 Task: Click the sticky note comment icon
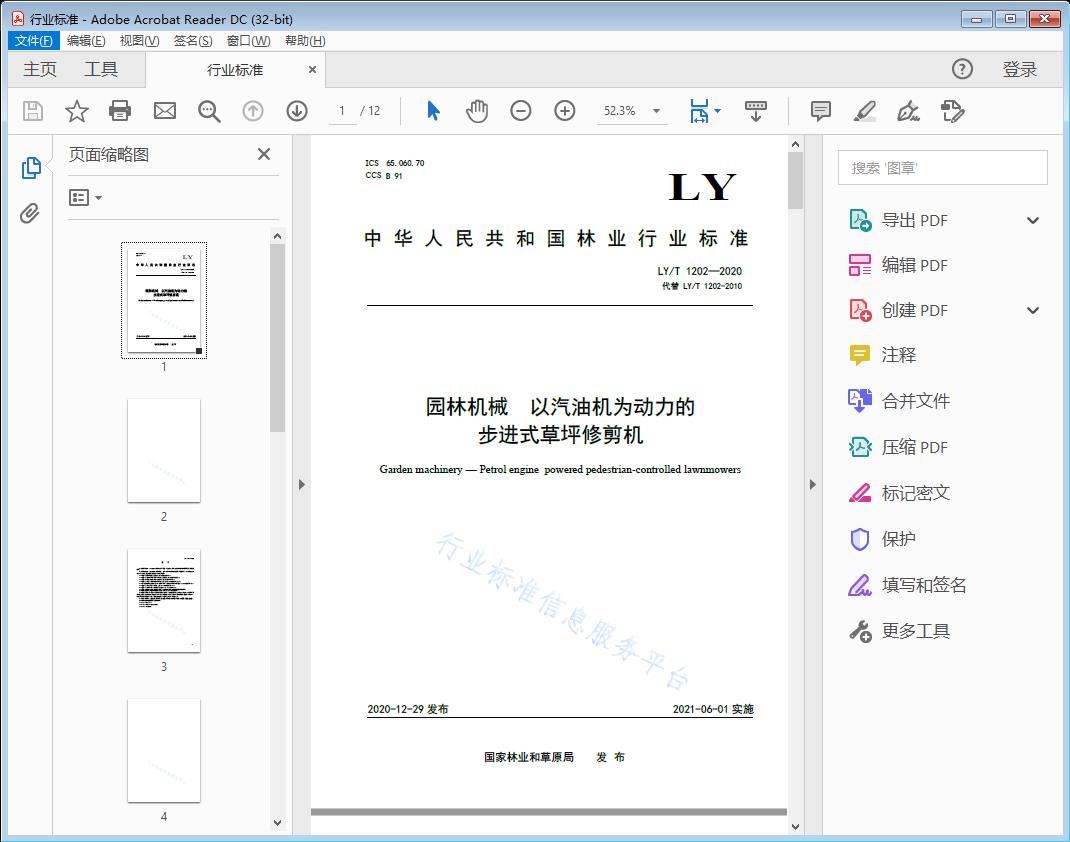click(x=820, y=111)
